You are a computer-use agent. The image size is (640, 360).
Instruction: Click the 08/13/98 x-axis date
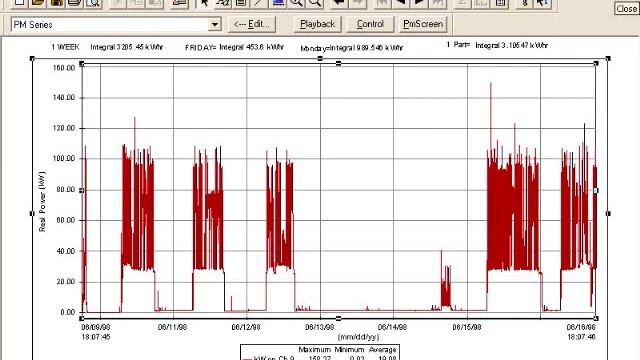(x=320, y=327)
